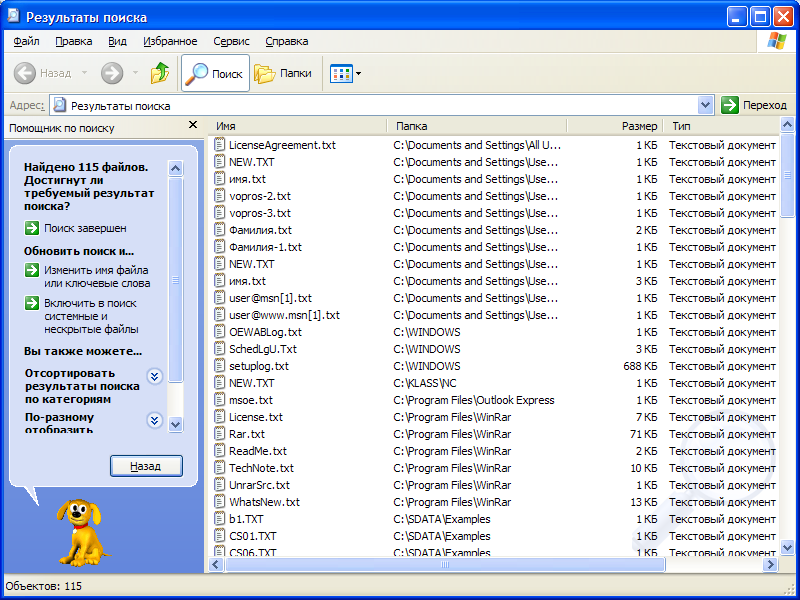
Task: Click Включить в поиск системные файлы link
Action: (x=91, y=316)
